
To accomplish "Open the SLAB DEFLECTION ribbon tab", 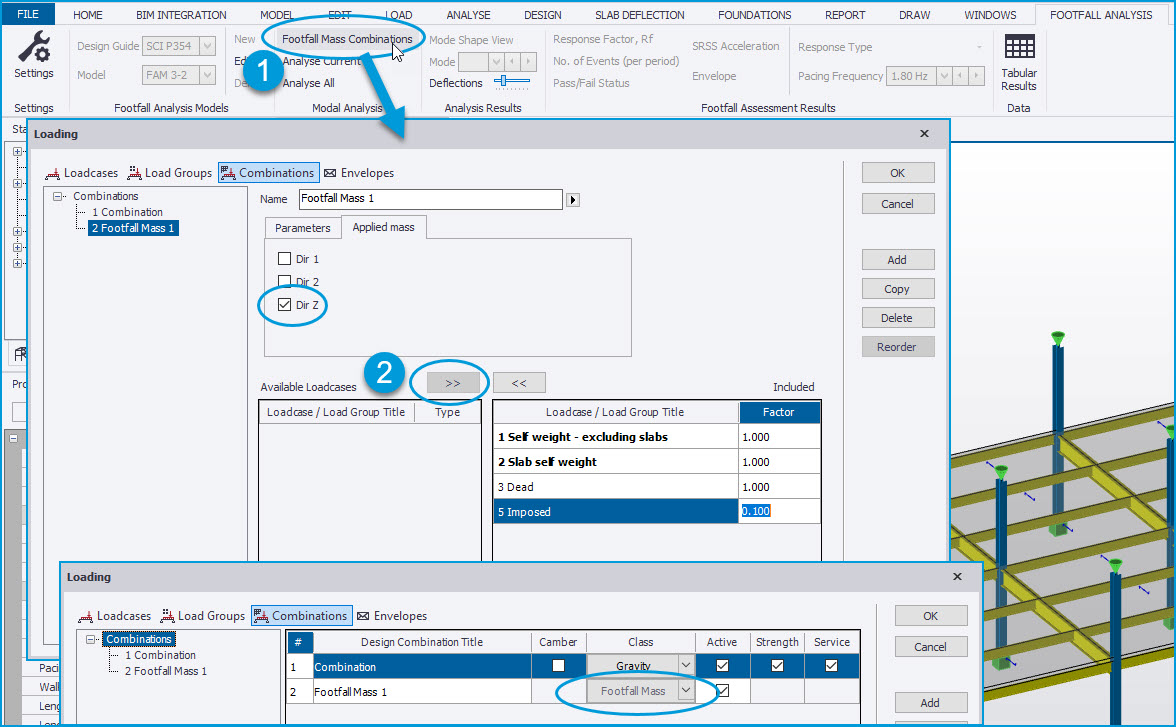I will (x=639, y=15).
